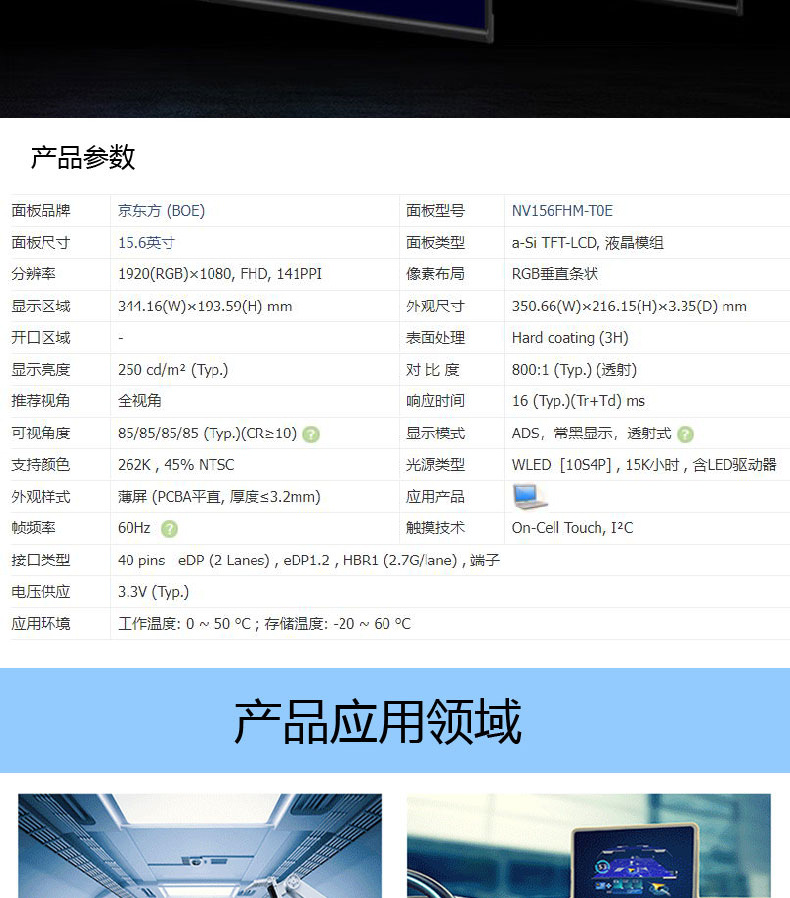Select the 1920(RGB)×1080, FHD, 141PPI value
Screen dimensions: 790x898
point(220,274)
